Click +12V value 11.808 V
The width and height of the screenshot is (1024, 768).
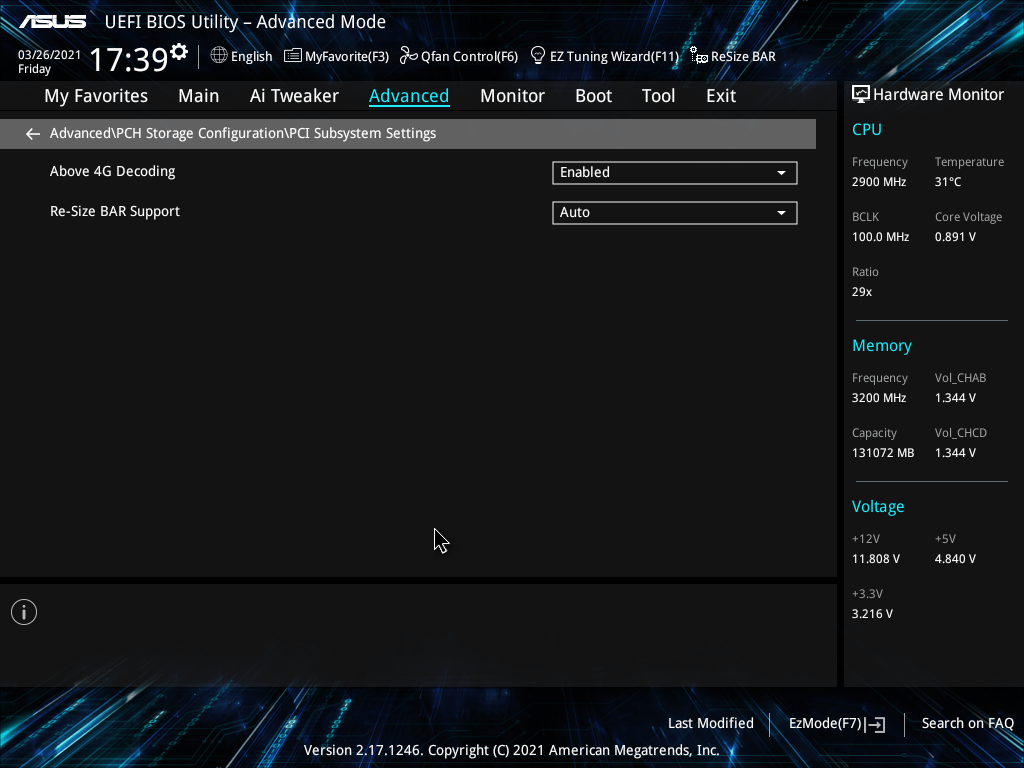point(876,559)
